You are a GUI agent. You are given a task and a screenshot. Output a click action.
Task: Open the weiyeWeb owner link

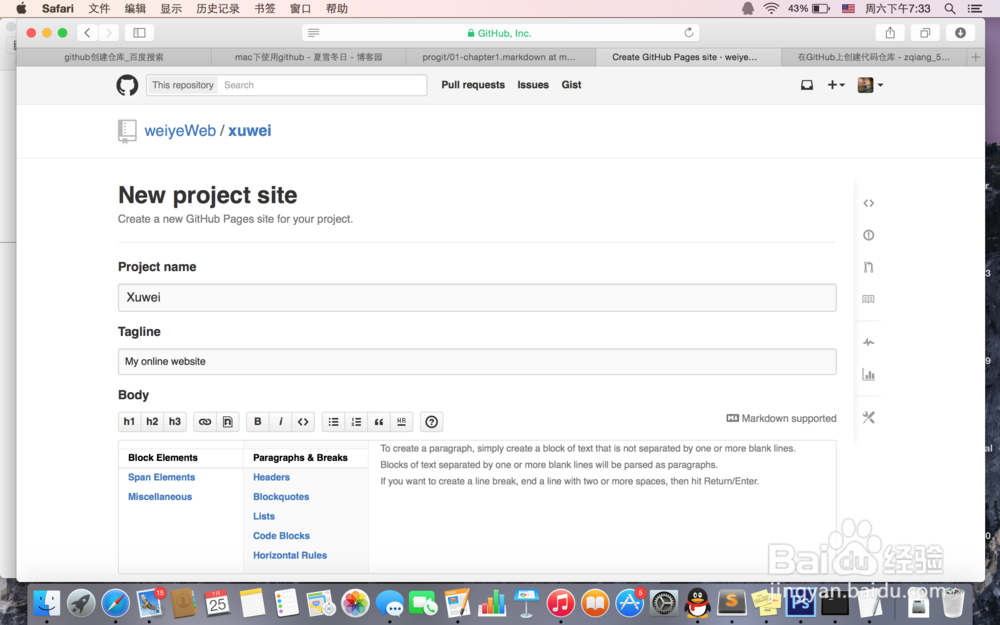180,131
